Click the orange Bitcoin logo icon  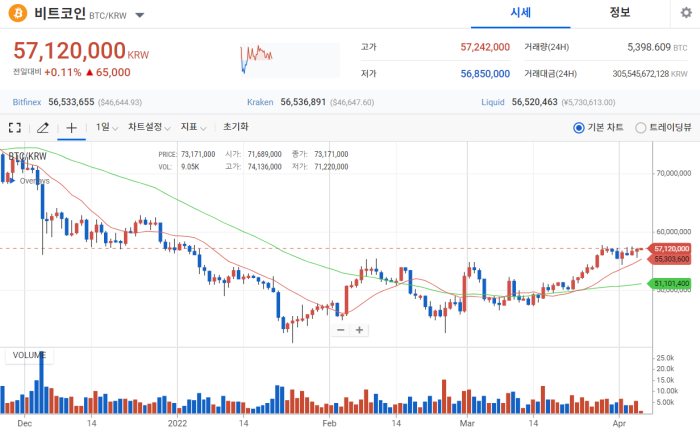(18, 13)
